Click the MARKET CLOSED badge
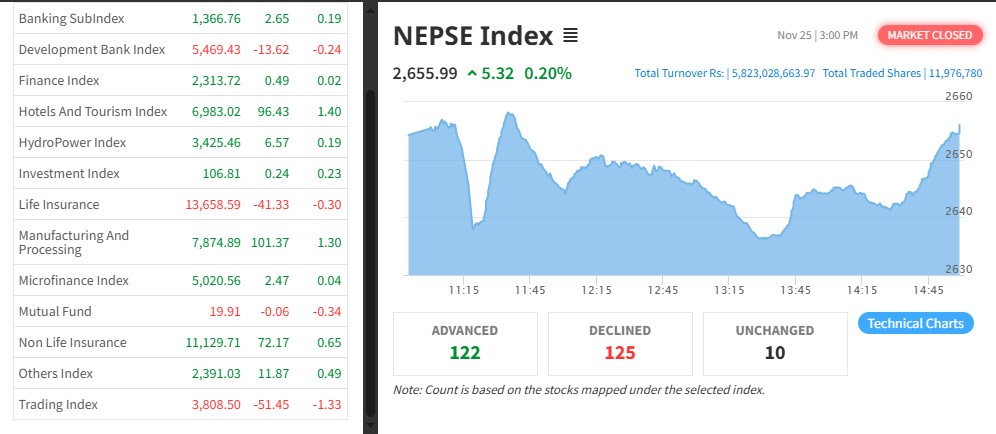 click(x=929, y=35)
